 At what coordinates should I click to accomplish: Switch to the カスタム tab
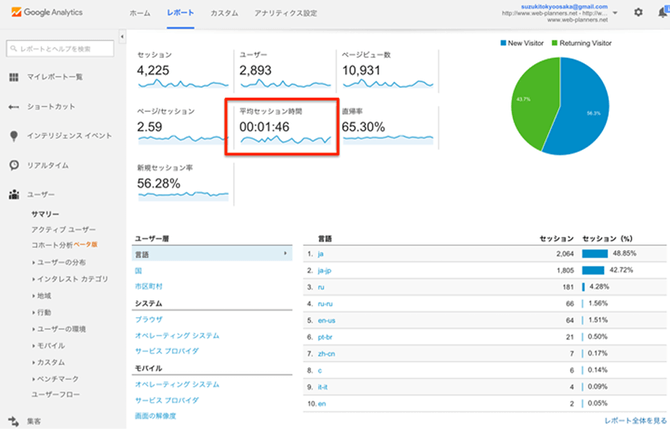224,13
